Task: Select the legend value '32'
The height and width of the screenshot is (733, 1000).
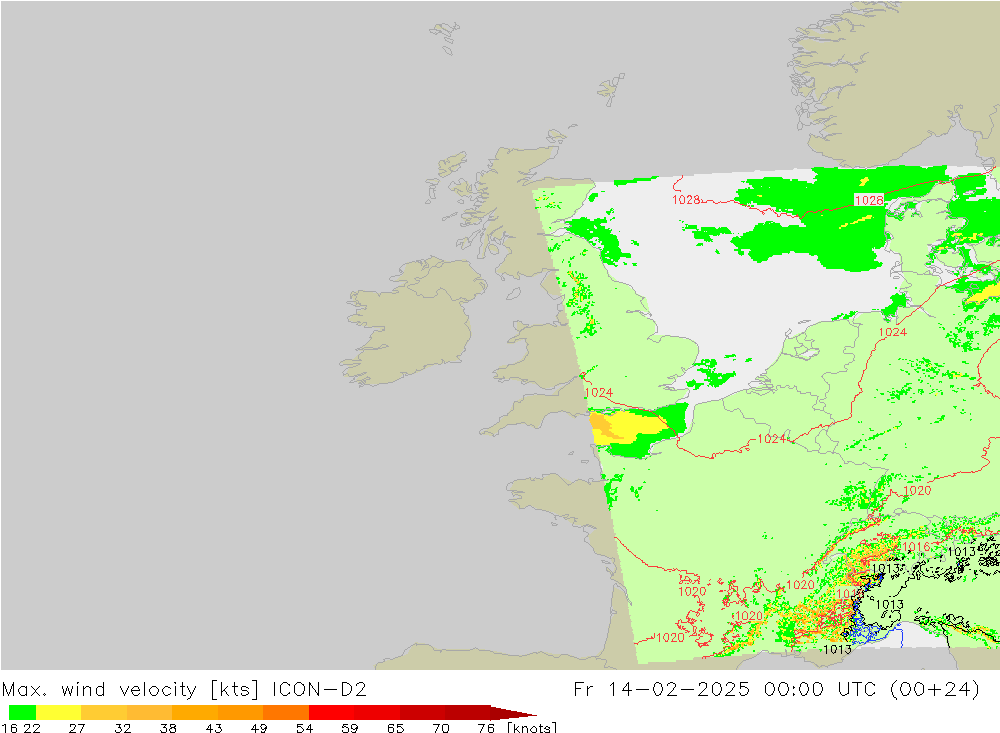Action: [x=122, y=728]
